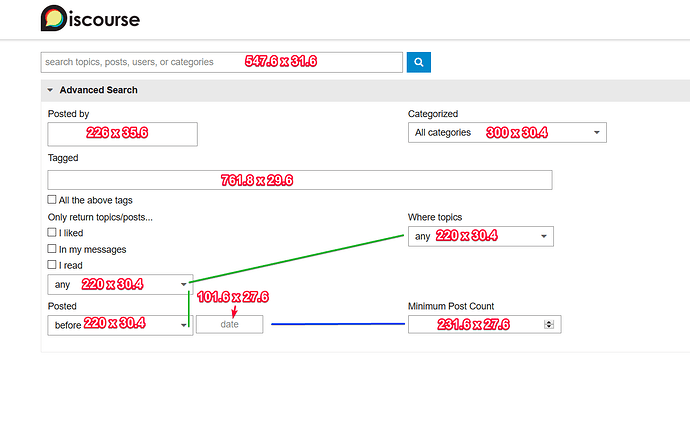Click the Minimum Post Count field
Image resolution: width=690 pixels, height=424 pixels.
tap(484, 324)
